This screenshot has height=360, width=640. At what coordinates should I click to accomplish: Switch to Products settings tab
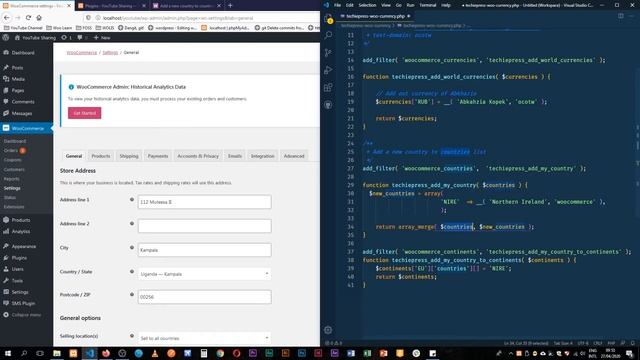click(101, 156)
